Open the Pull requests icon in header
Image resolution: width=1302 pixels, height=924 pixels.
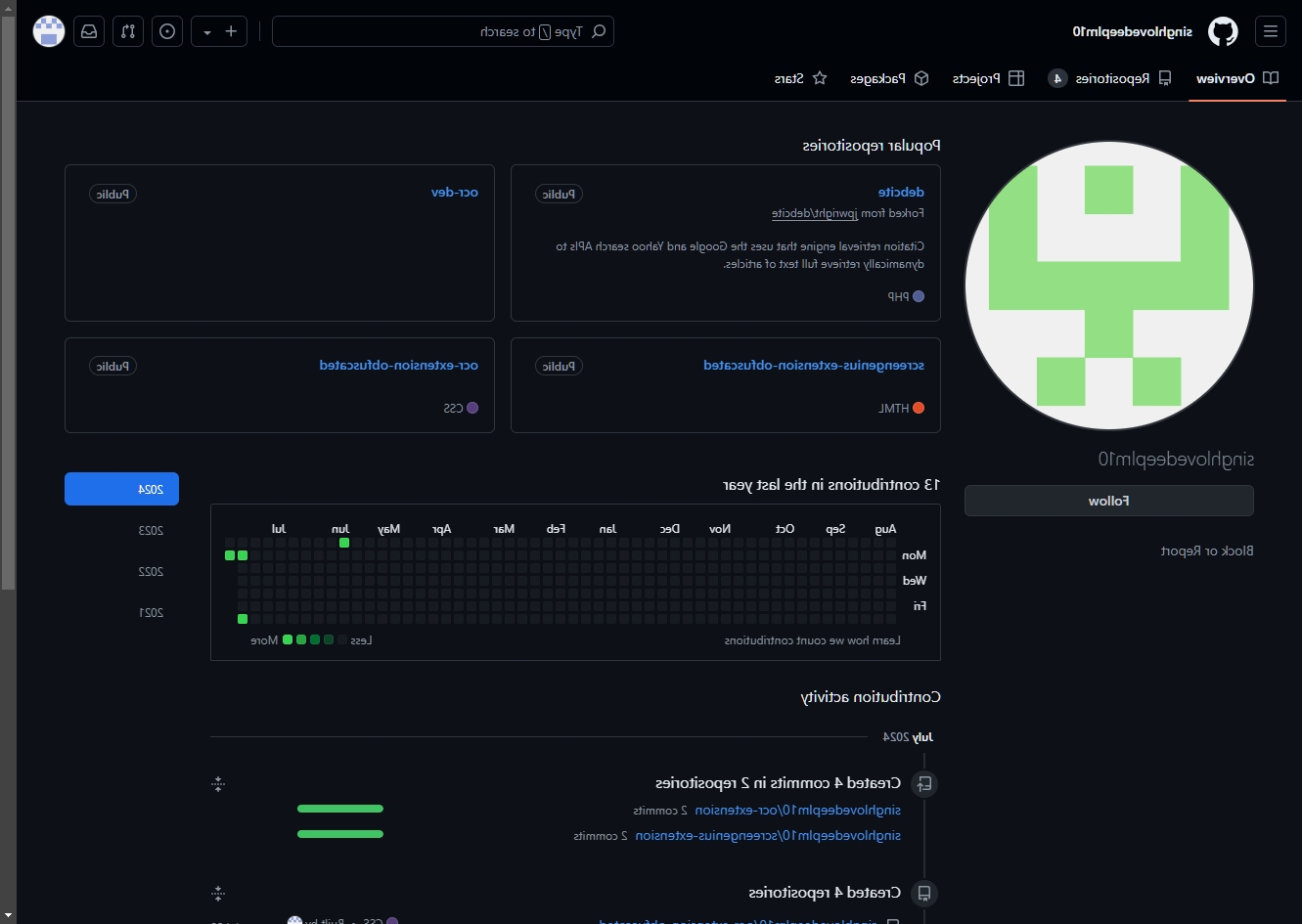coord(128,31)
